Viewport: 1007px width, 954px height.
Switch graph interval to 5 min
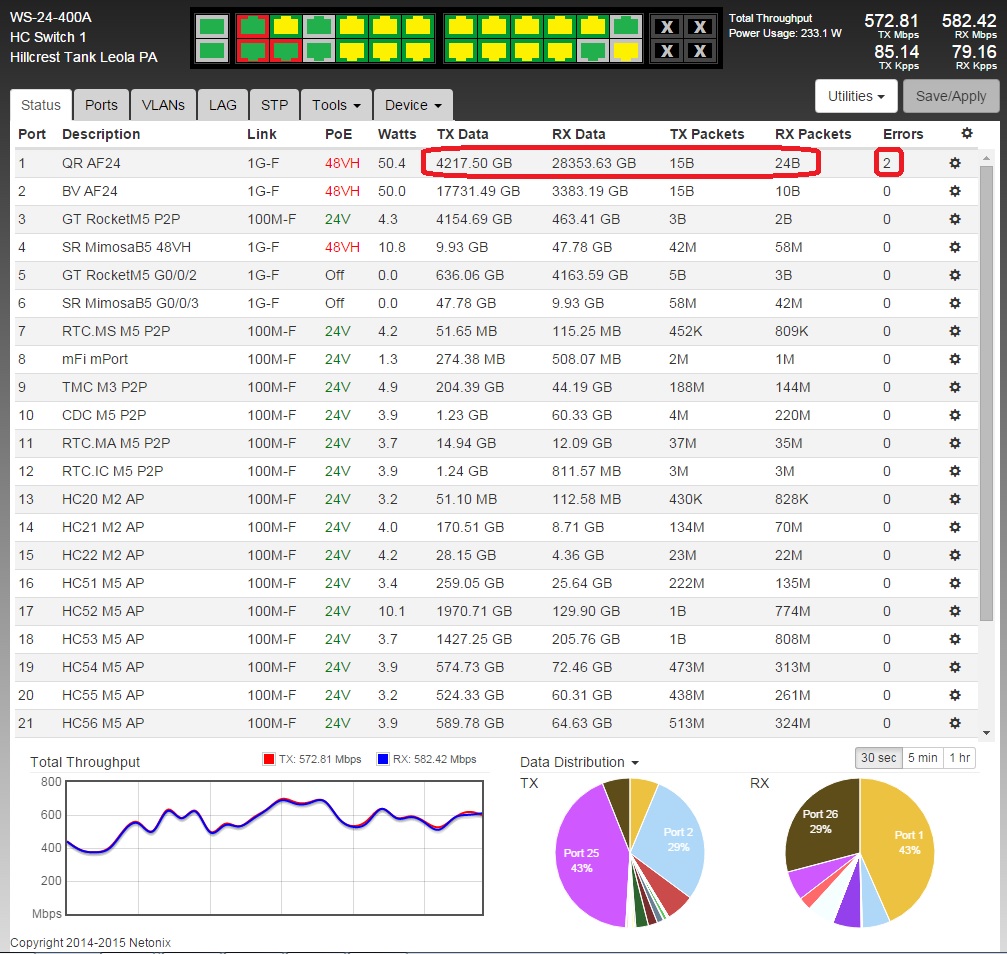922,758
